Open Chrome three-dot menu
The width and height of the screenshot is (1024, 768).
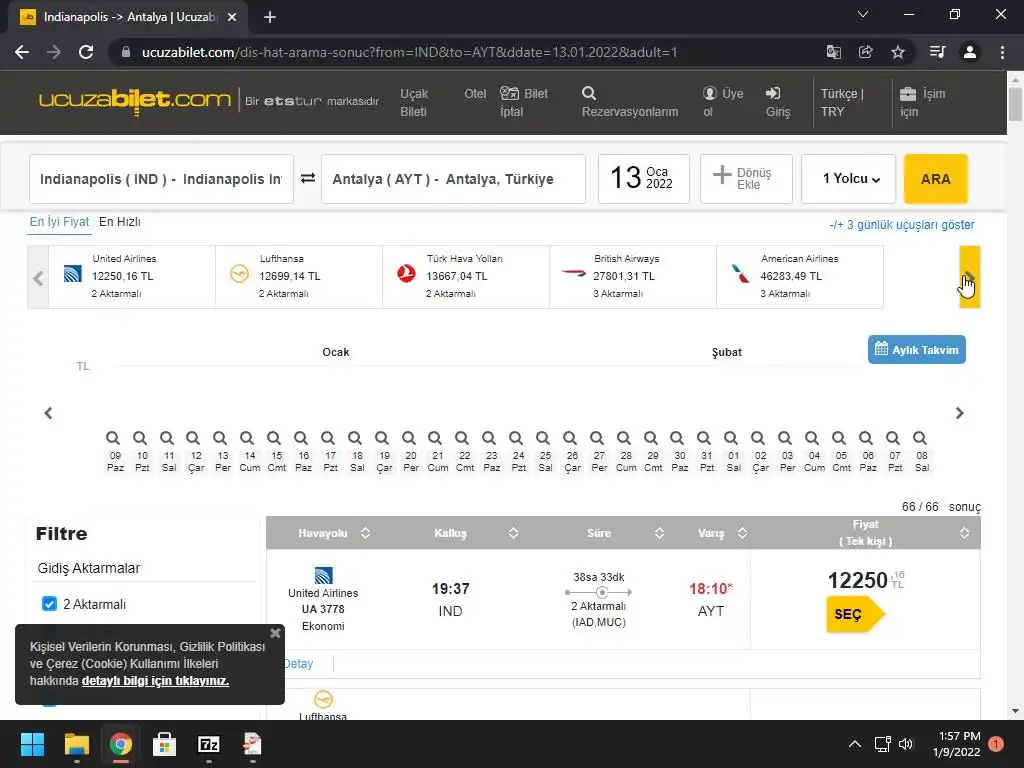pos(1002,52)
